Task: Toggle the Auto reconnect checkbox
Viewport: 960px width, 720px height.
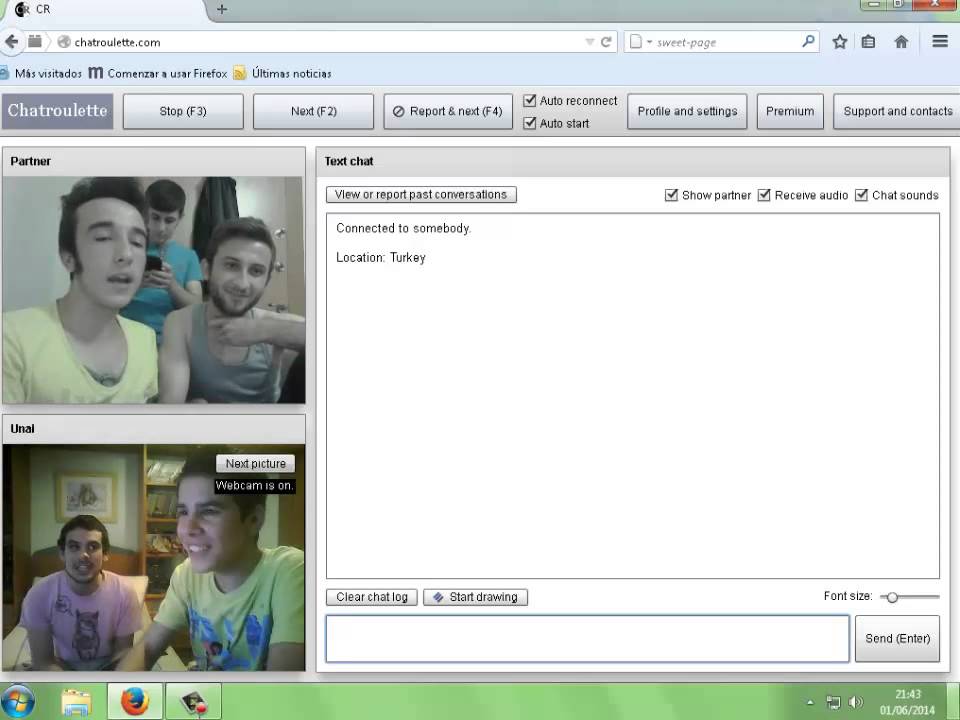Action: pos(530,100)
